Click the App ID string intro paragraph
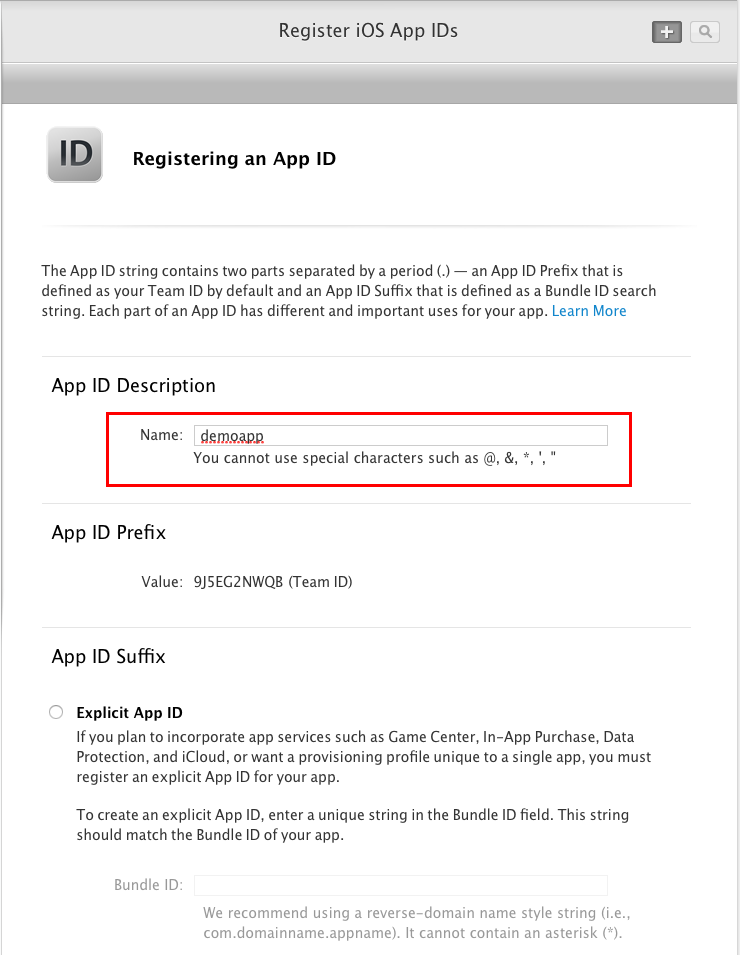 point(349,291)
